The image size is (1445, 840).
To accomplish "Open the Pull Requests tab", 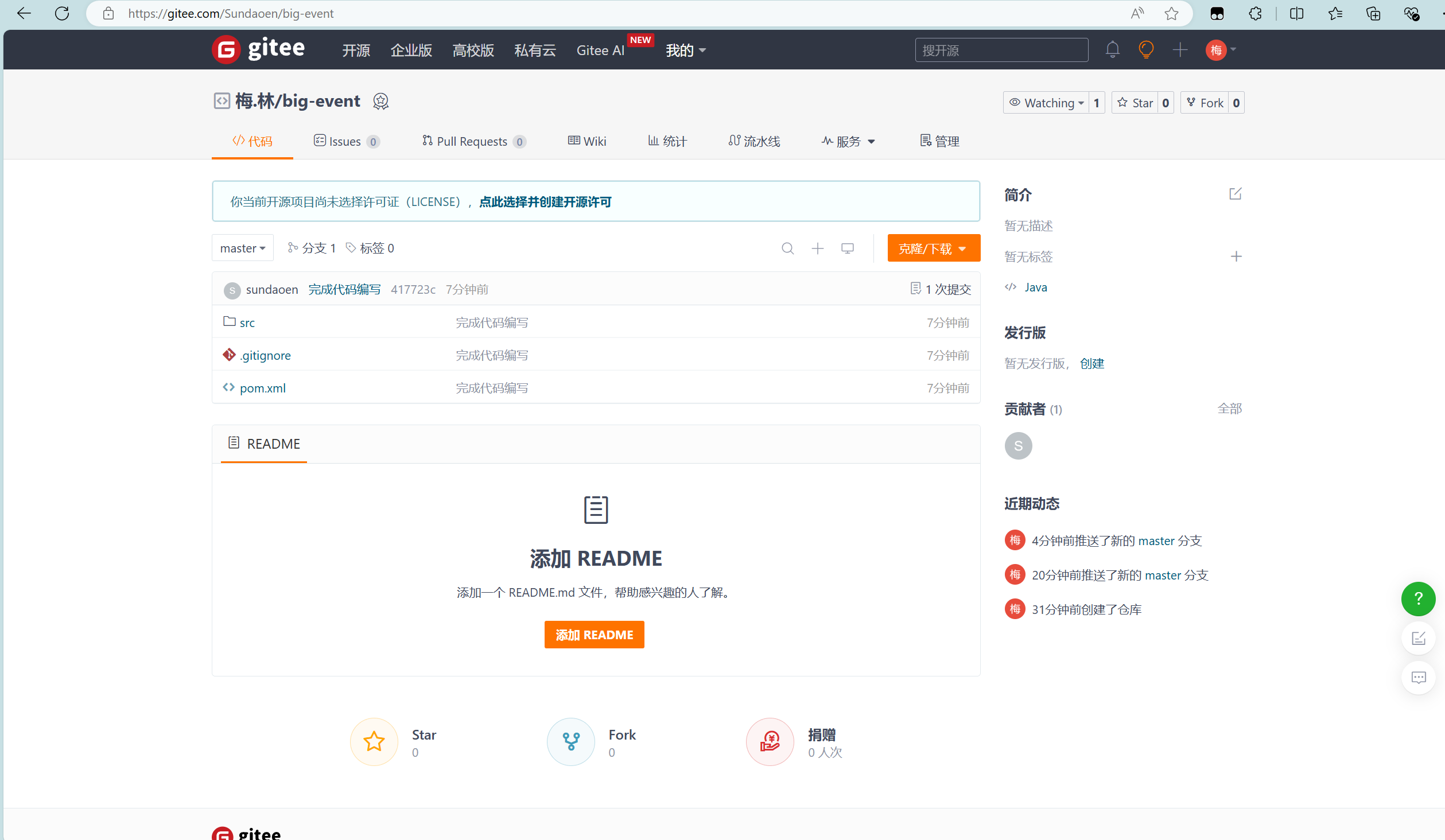I will click(474, 141).
